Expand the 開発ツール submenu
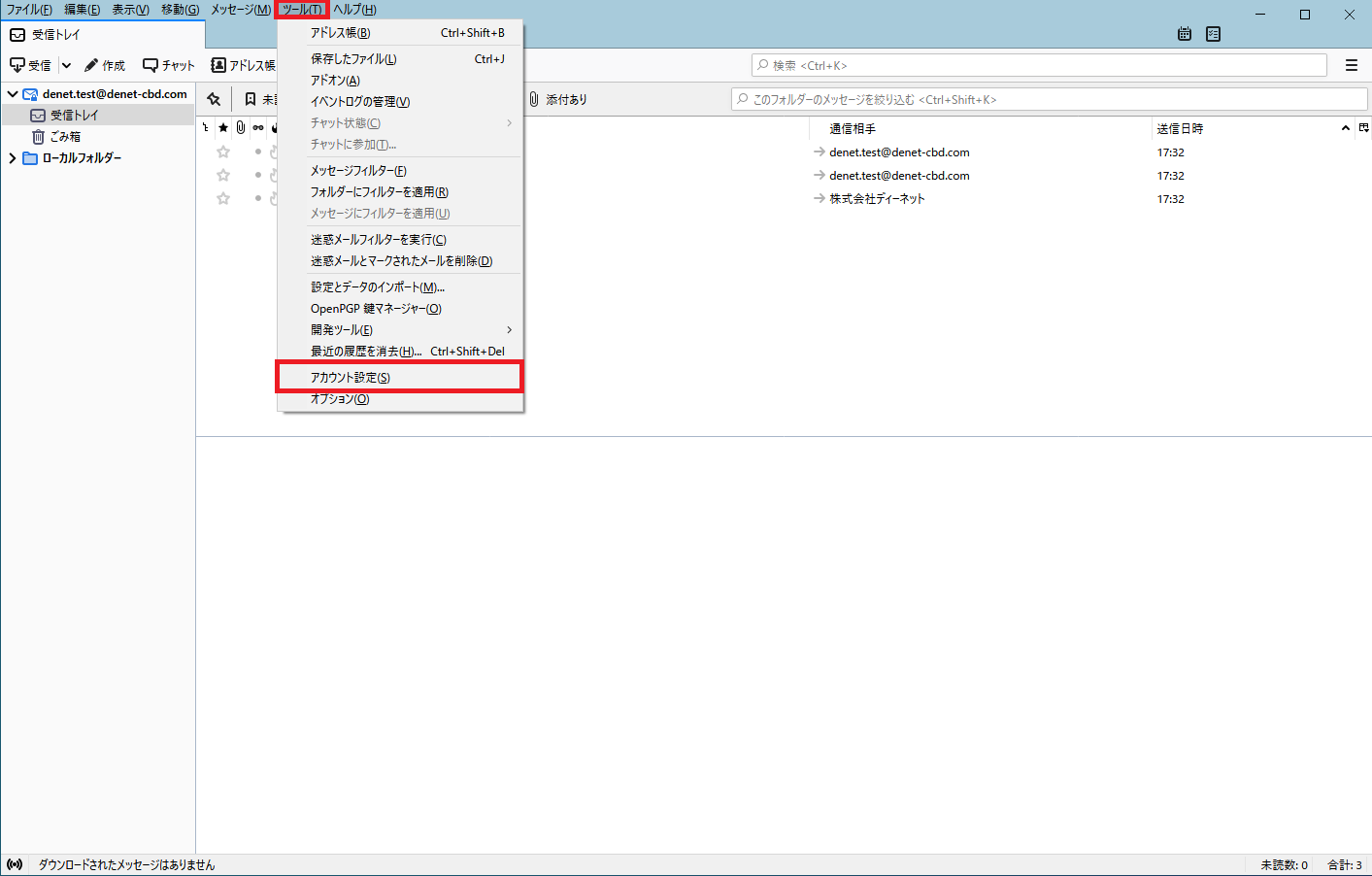The height and width of the screenshot is (876, 1372). pyautogui.click(x=400, y=330)
